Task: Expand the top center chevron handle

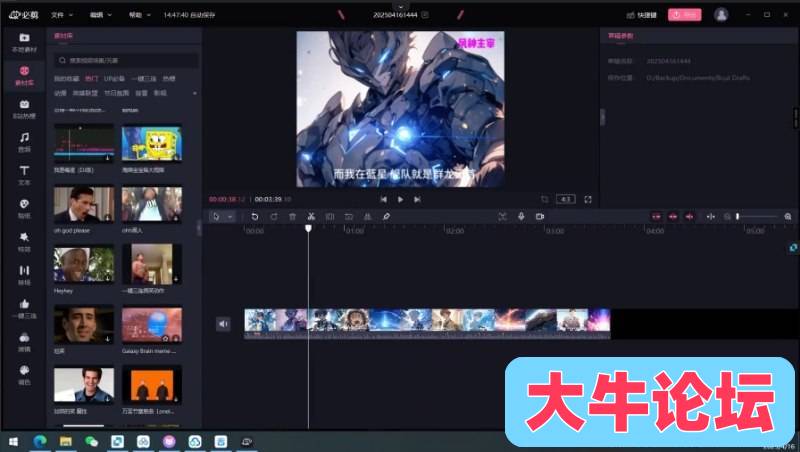Action: click(x=401, y=7)
